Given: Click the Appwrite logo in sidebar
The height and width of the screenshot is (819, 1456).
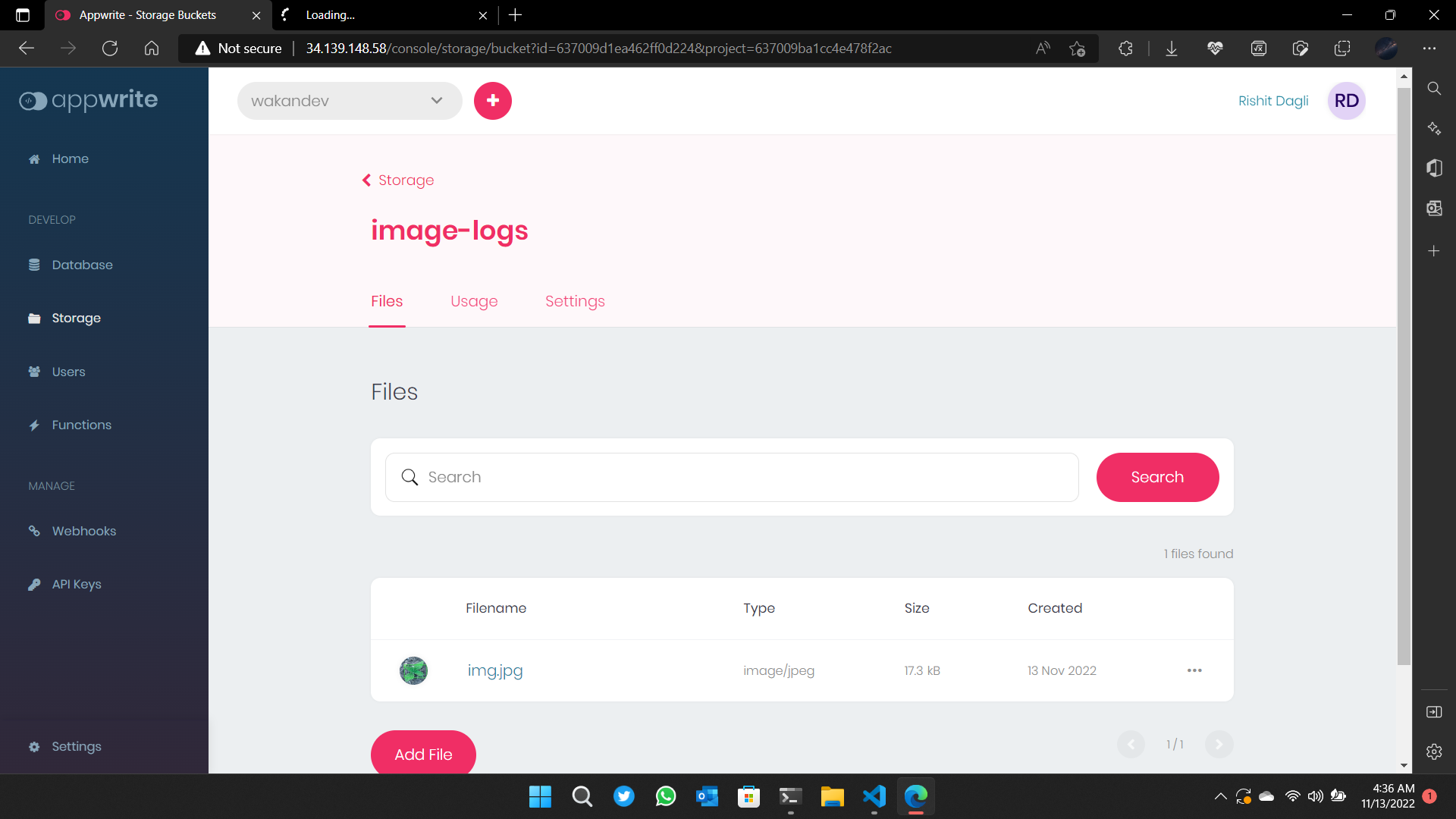Looking at the screenshot, I should pos(89,100).
